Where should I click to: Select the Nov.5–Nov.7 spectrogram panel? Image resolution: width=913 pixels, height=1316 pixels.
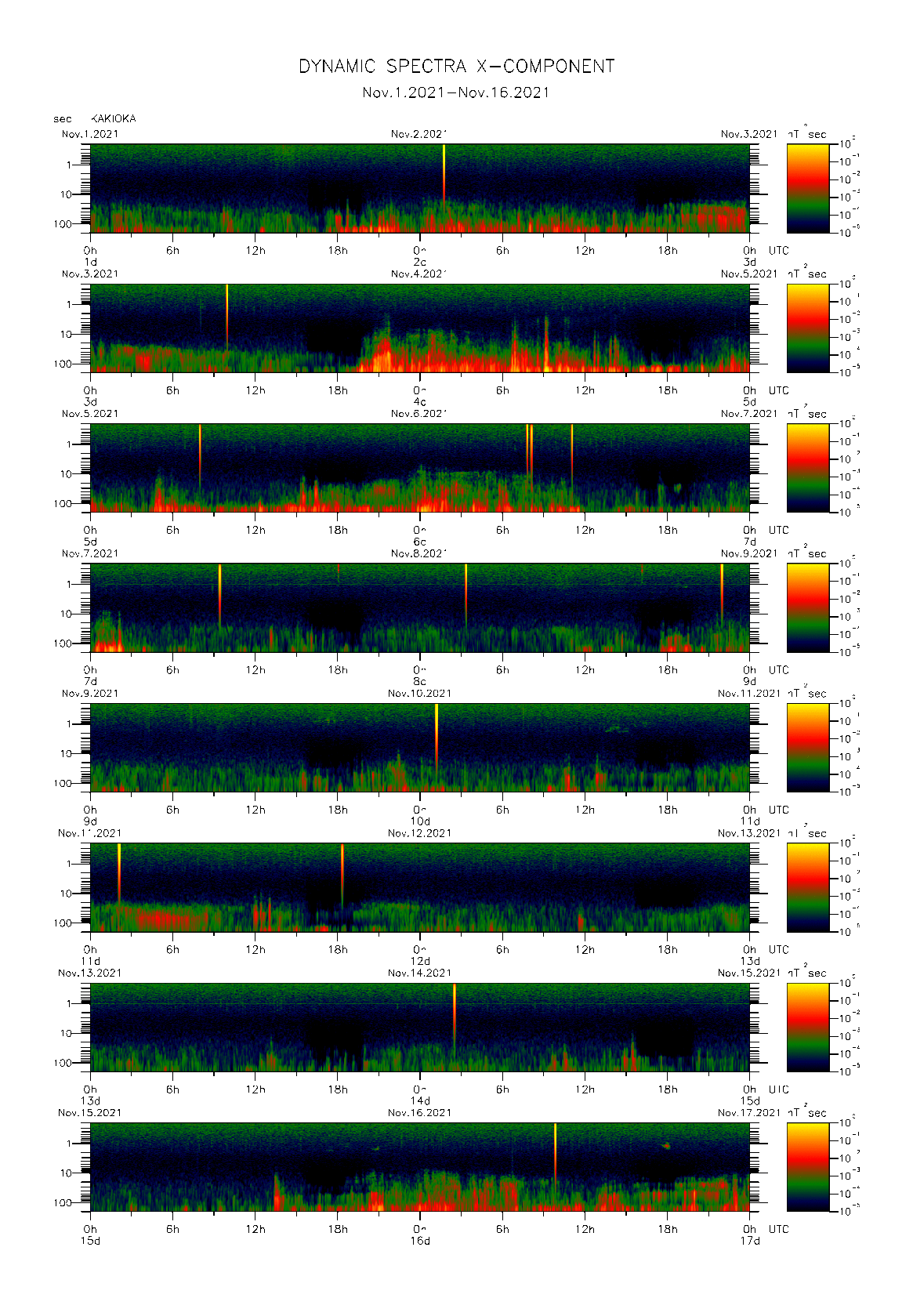420,468
